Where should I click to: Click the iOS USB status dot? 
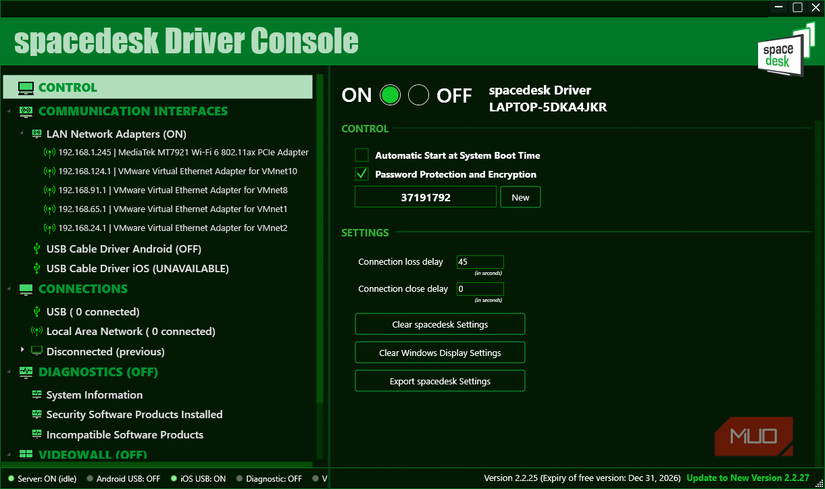pos(174,478)
